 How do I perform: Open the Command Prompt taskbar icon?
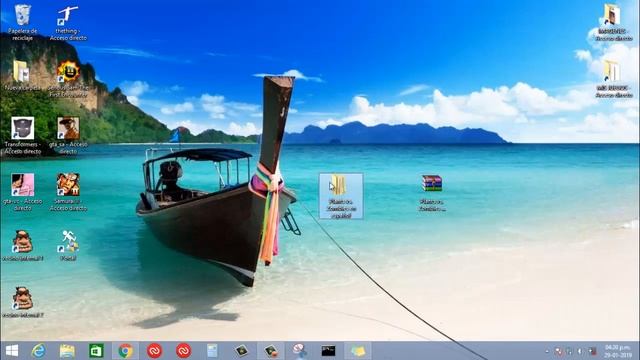tap(328, 351)
